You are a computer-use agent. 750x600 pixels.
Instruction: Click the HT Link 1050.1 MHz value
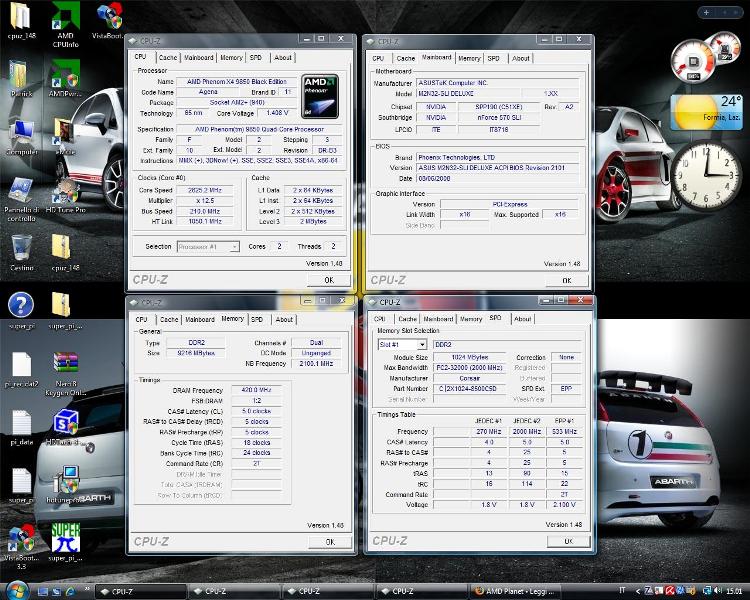point(205,222)
